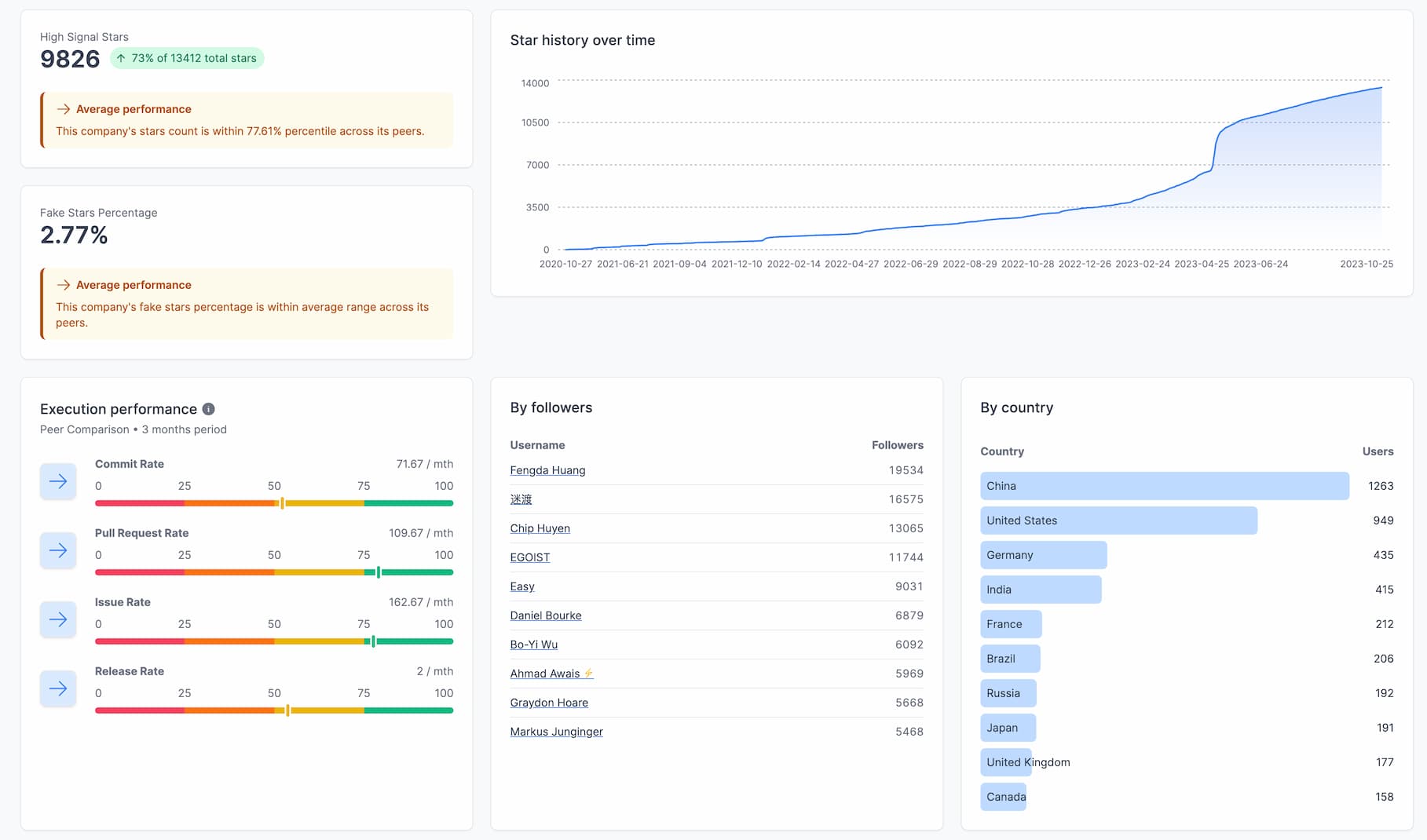Open Fengda Huang's profile link
Image resolution: width=1427 pixels, height=840 pixels.
pyautogui.click(x=547, y=470)
